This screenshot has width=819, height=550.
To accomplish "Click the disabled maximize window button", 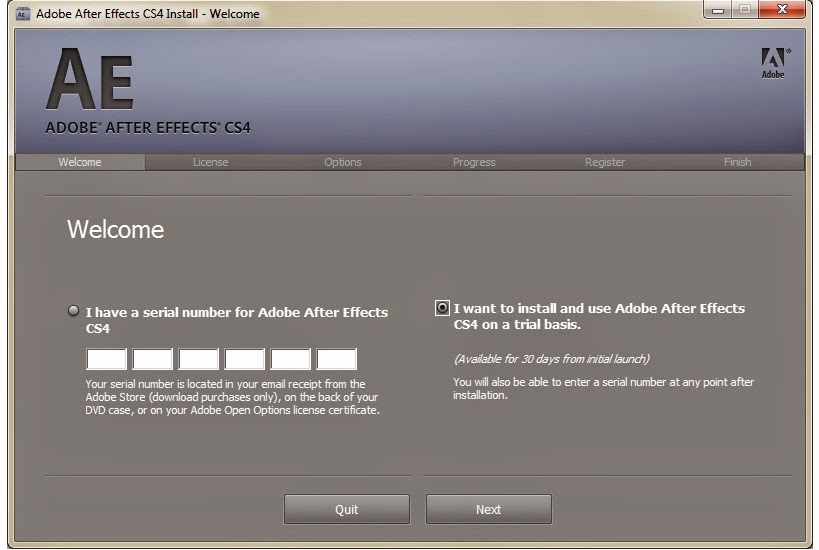I will pos(745,9).
